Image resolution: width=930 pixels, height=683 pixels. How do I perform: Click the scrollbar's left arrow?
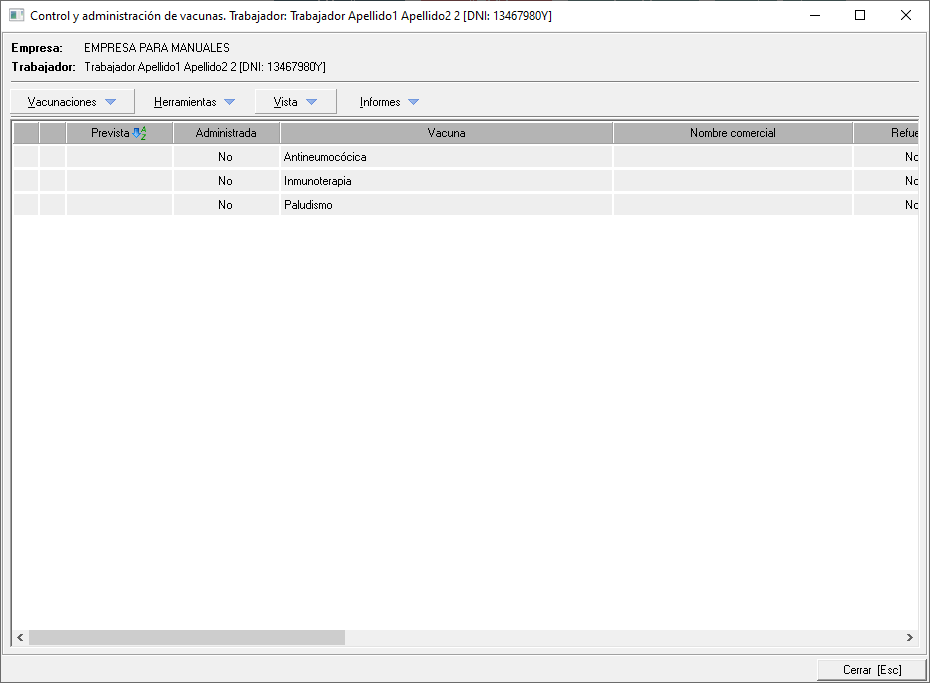click(x=20, y=637)
